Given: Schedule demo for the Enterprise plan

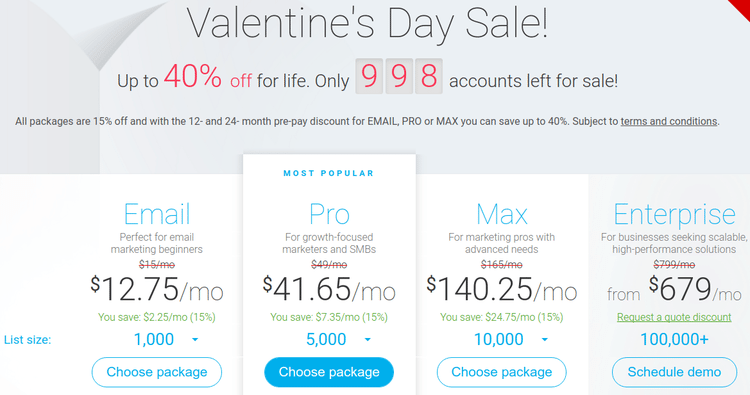Looking at the screenshot, I should point(674,372).
